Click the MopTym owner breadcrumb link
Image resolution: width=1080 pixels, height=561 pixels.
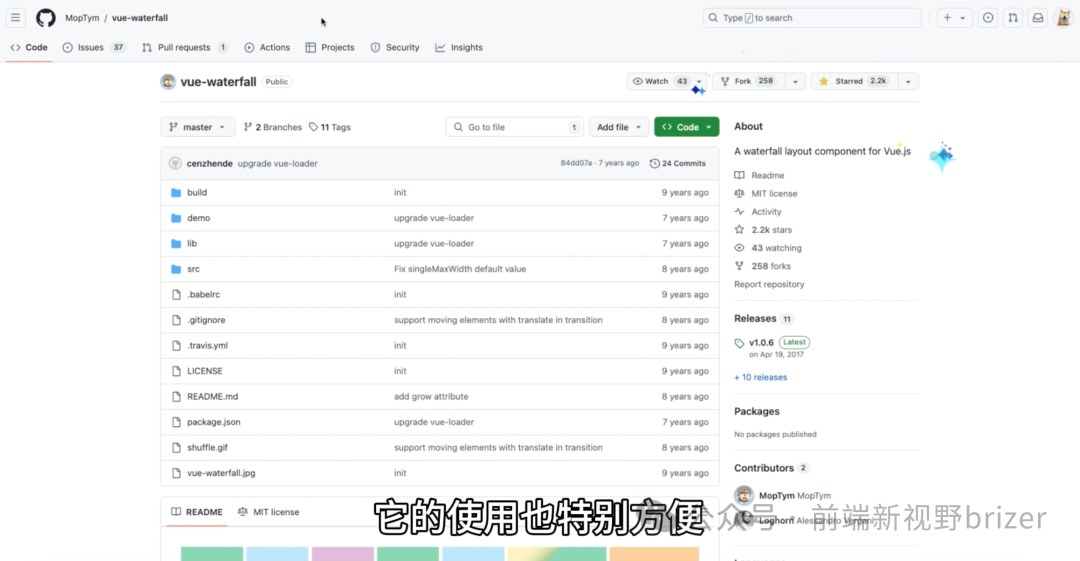pyautogui.click(x=82, y=18)
